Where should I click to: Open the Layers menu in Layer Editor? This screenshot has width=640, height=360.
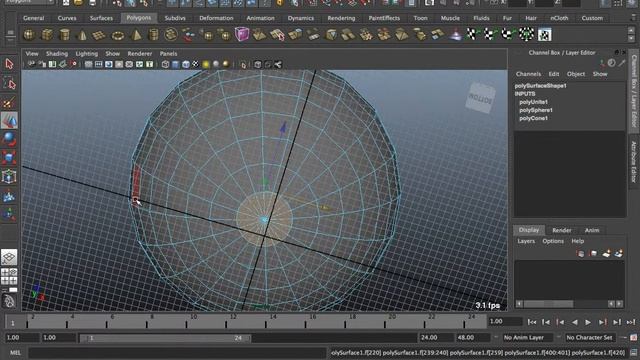(526, 241)
